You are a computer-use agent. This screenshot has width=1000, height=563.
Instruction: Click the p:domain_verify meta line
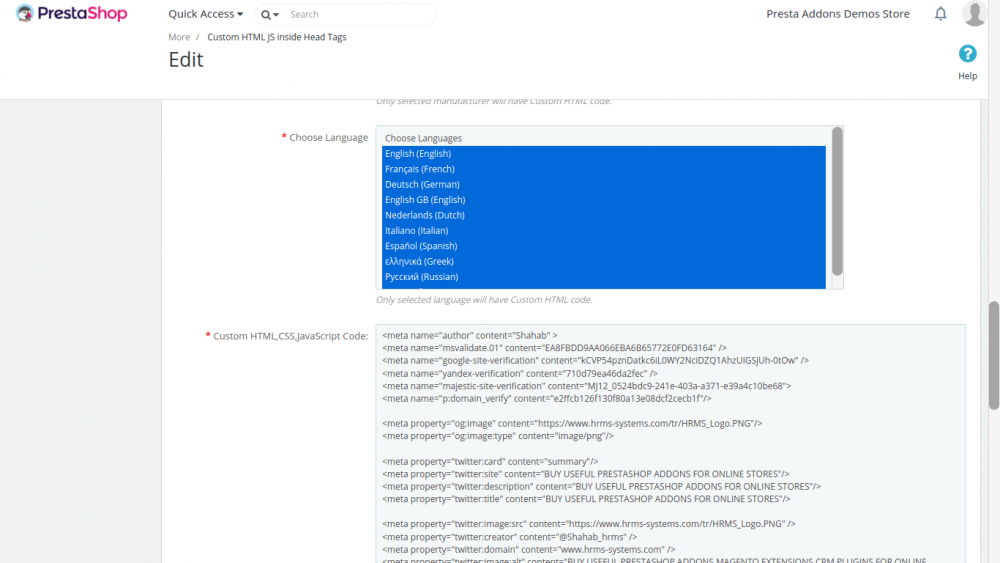546,398
